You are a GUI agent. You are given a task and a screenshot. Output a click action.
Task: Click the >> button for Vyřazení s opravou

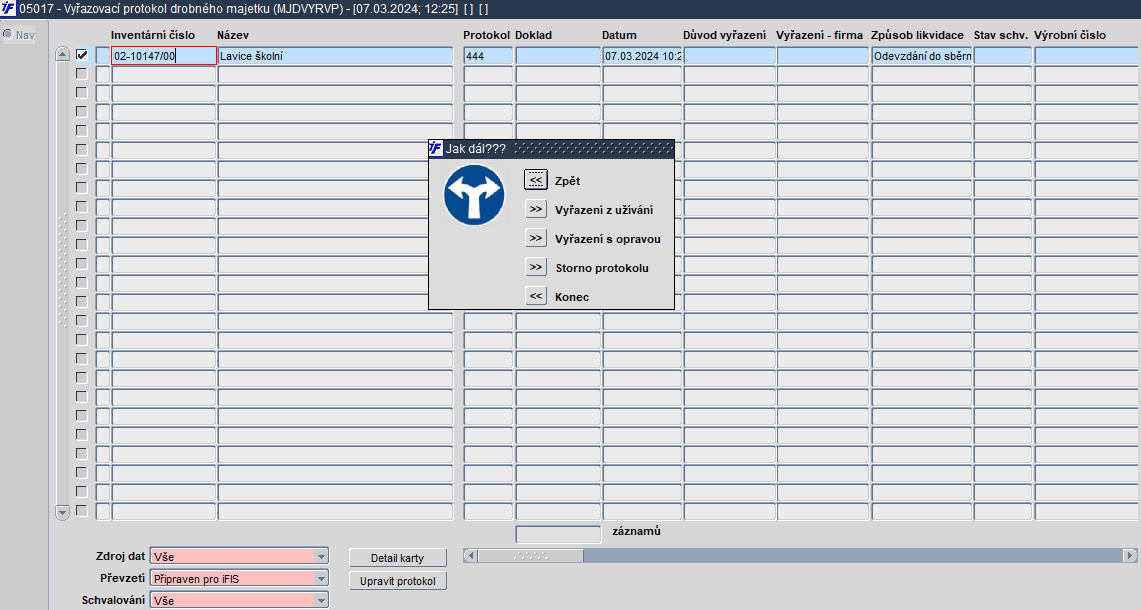pyautogui.click(x=536, y=238)
